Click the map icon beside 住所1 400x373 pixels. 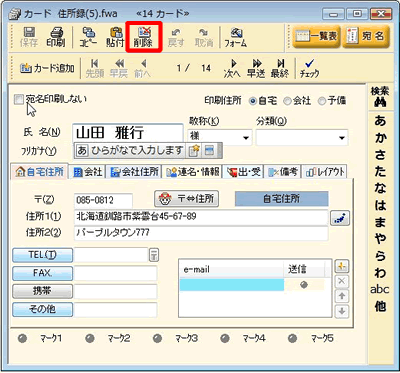point(340,218)
